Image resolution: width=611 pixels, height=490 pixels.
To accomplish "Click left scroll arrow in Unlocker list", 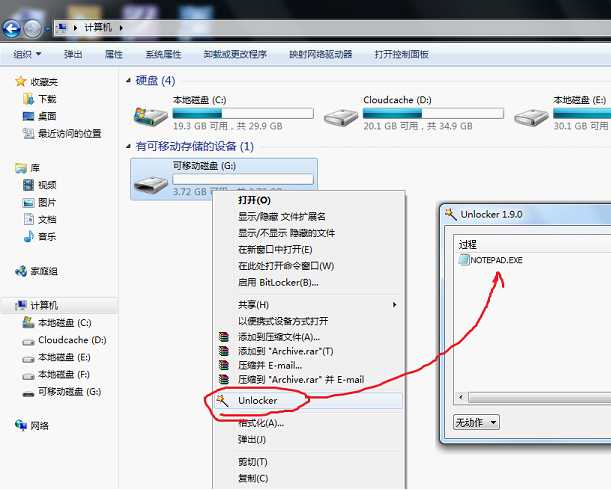I will (x=461, y=397).
